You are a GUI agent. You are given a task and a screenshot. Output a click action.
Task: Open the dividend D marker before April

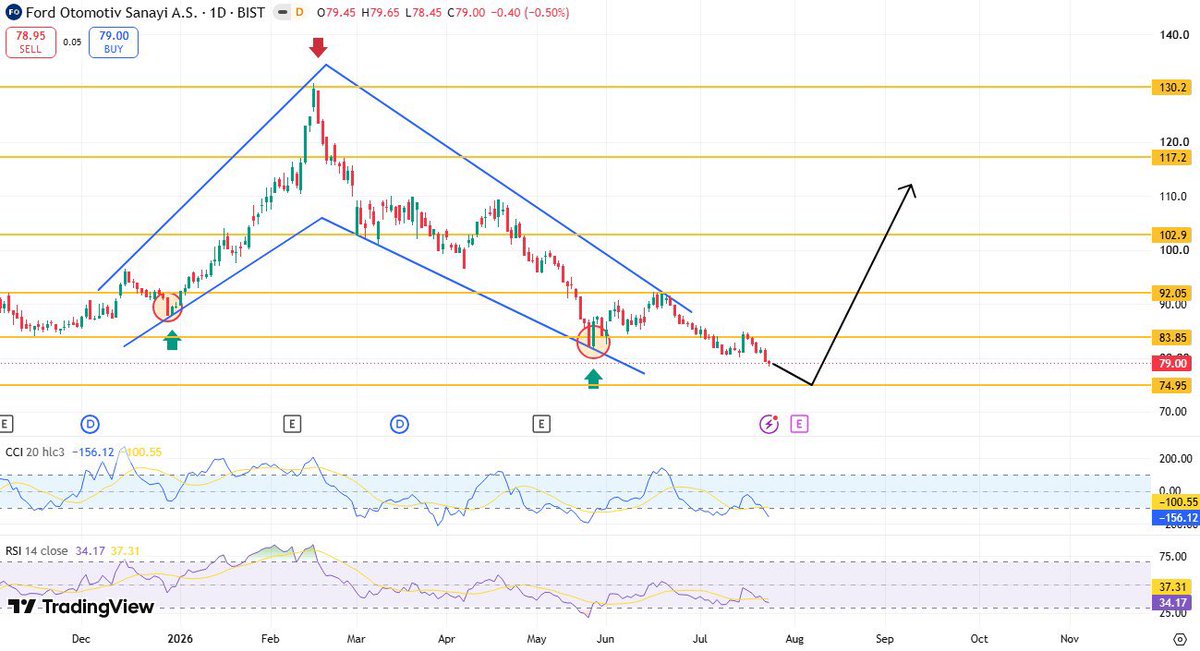[x=400, y=424]
